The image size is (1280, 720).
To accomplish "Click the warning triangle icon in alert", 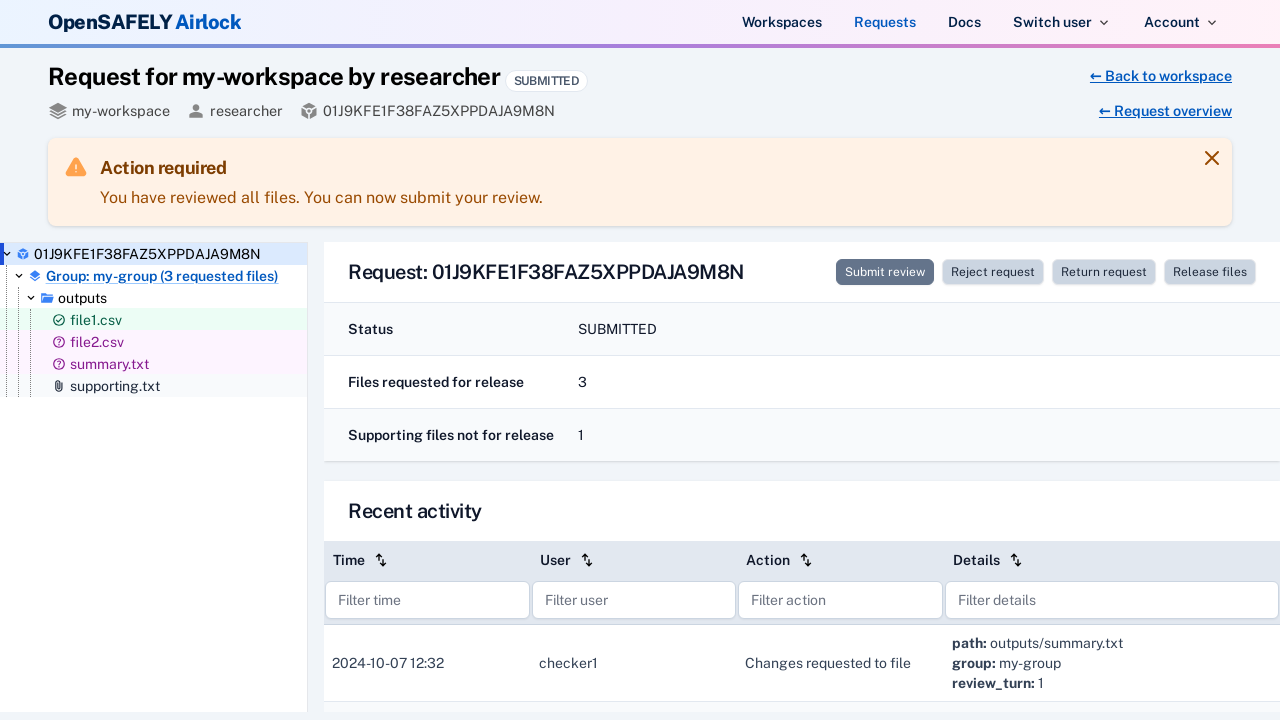I will coord(76,168).
